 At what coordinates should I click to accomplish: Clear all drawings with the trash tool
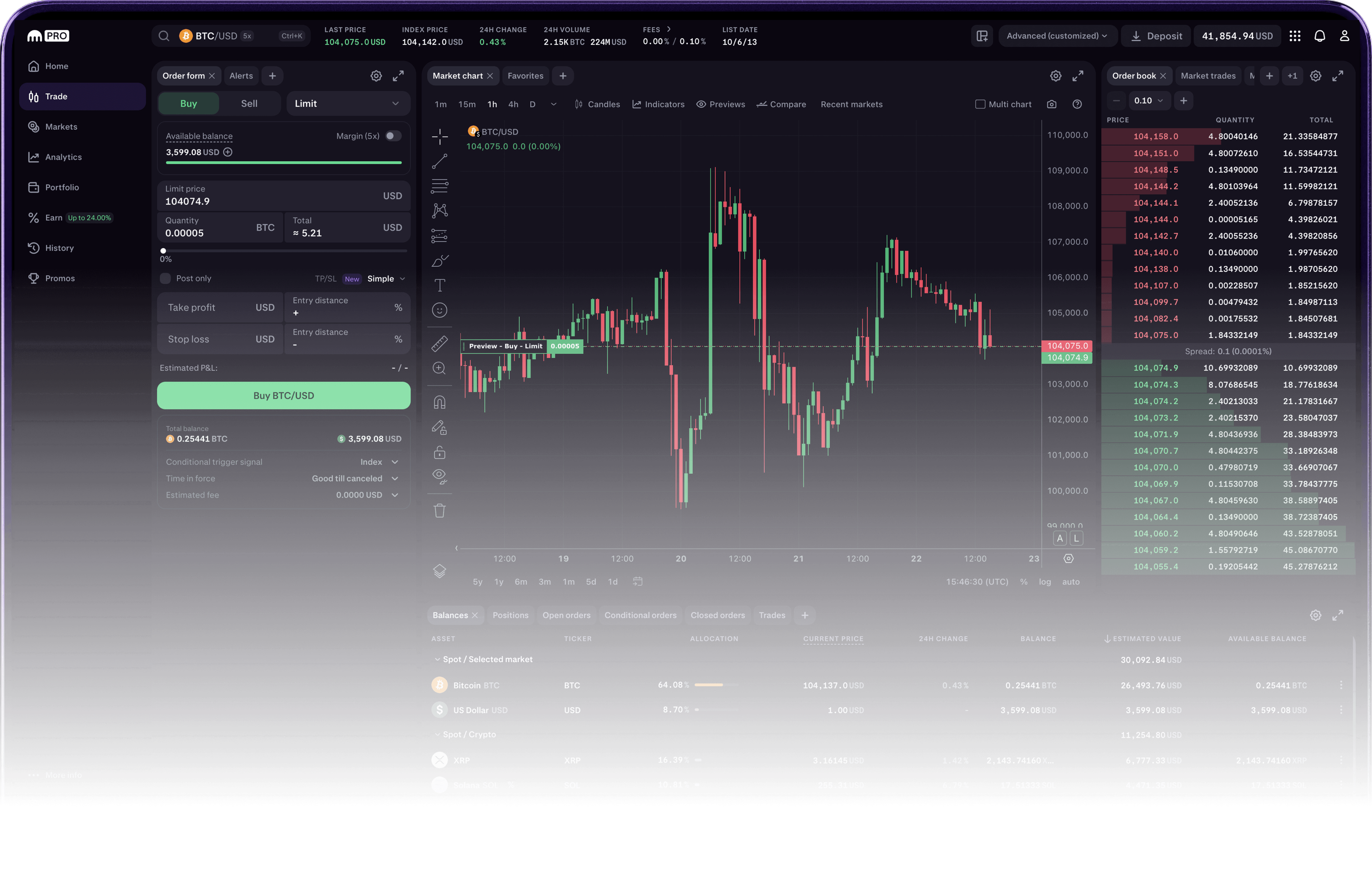pyautogui.click(x=439, y=510)
